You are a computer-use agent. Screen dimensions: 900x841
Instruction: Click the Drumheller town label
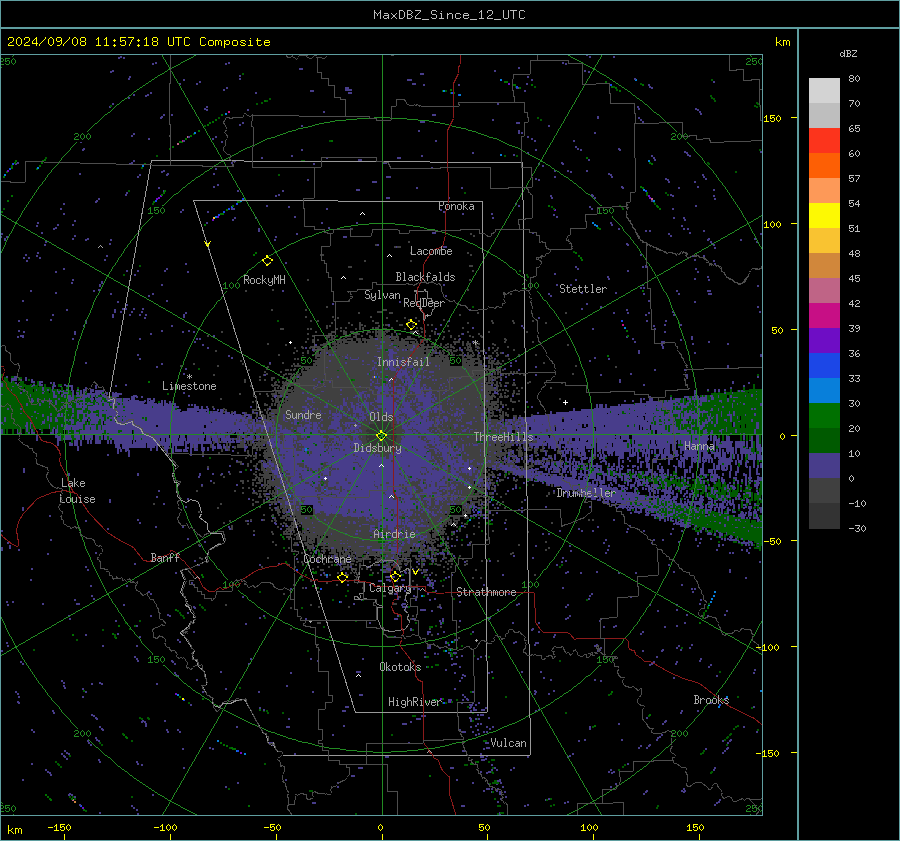click(585, 493)
